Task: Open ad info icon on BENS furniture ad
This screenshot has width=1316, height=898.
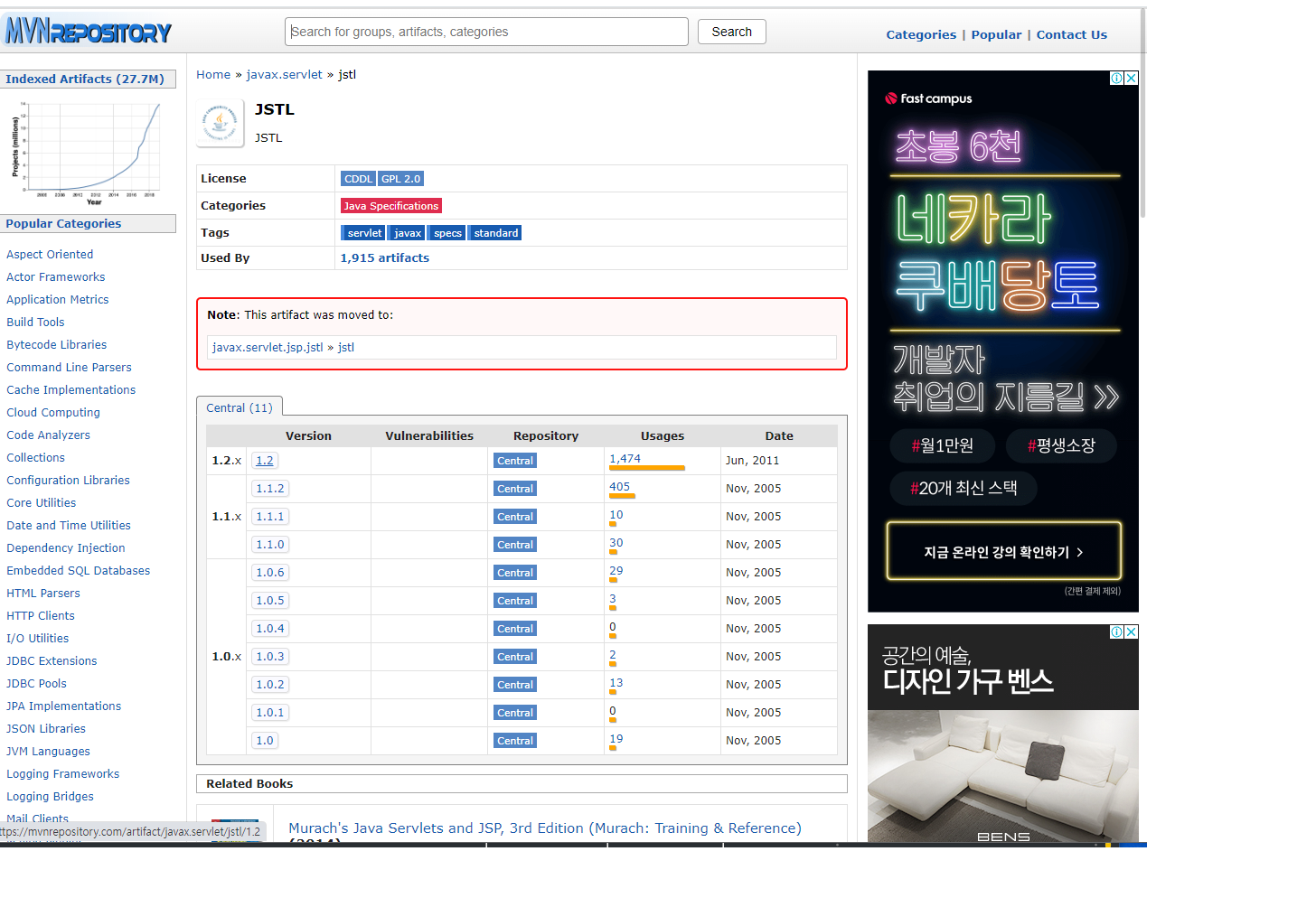Action: click(1117, 632)
